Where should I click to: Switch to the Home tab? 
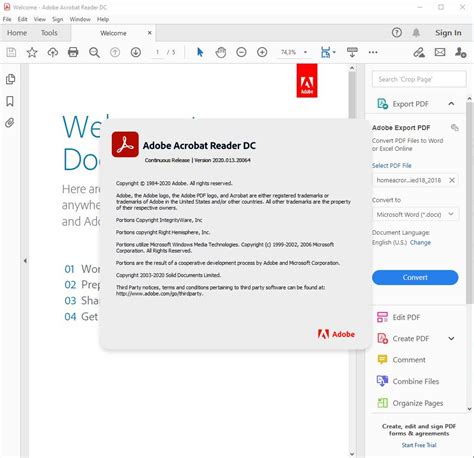click(x=17, y=33)
